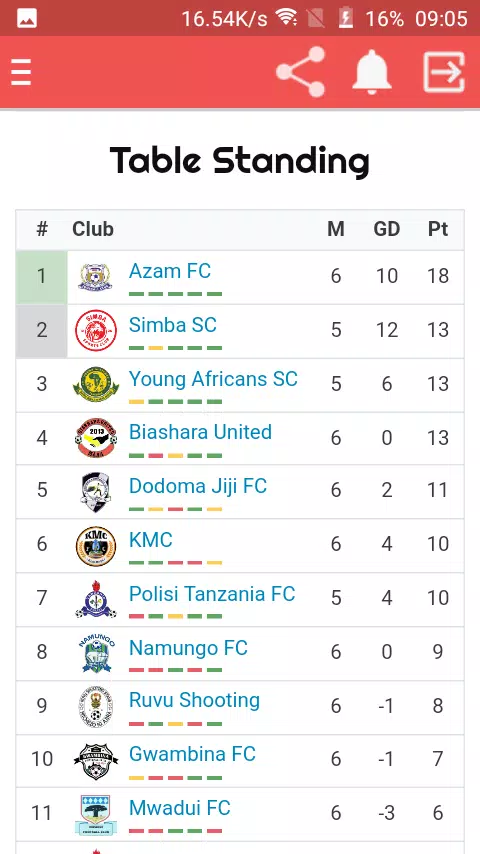
Task: Tap the KMC club badge
Action: [96, 546]
